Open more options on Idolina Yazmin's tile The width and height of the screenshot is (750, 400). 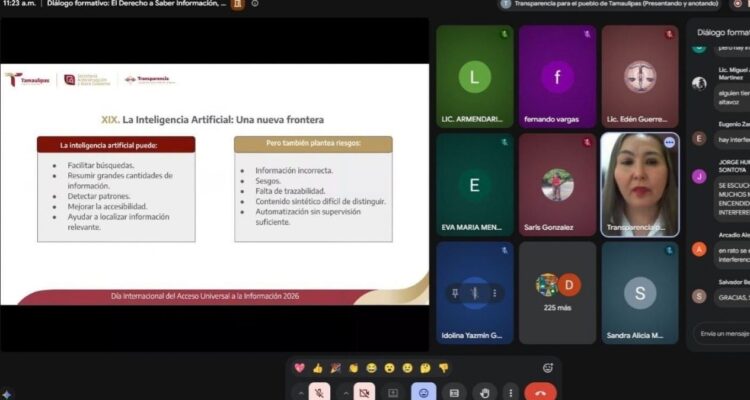tap(495, 293)
